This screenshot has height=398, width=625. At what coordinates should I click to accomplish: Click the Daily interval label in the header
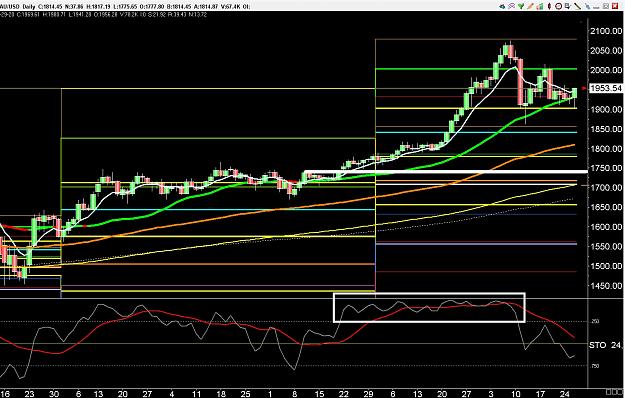pyautogui.click(x=29, y=7)
